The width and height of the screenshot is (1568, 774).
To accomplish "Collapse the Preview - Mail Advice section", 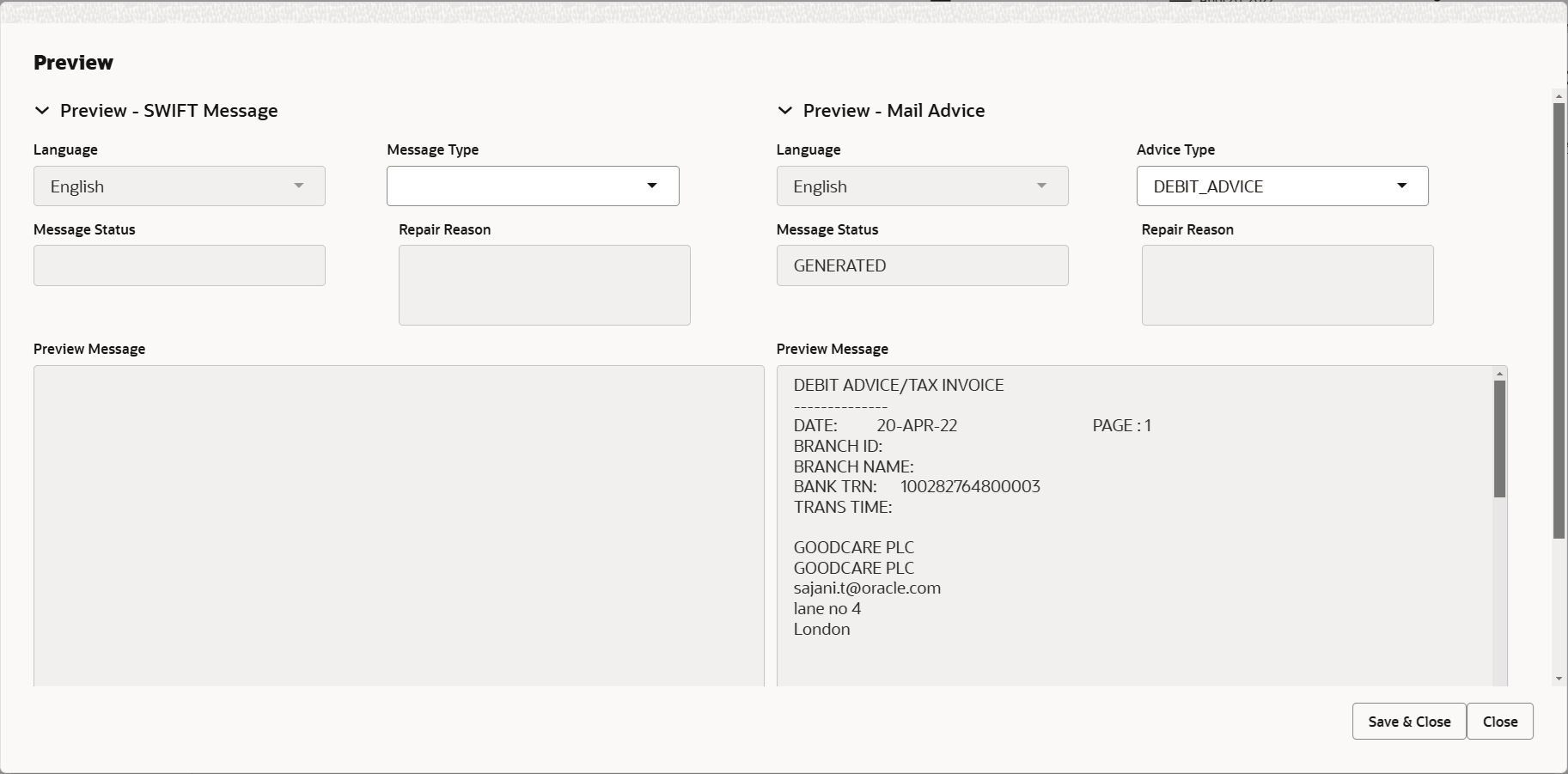I will point(784,111).
